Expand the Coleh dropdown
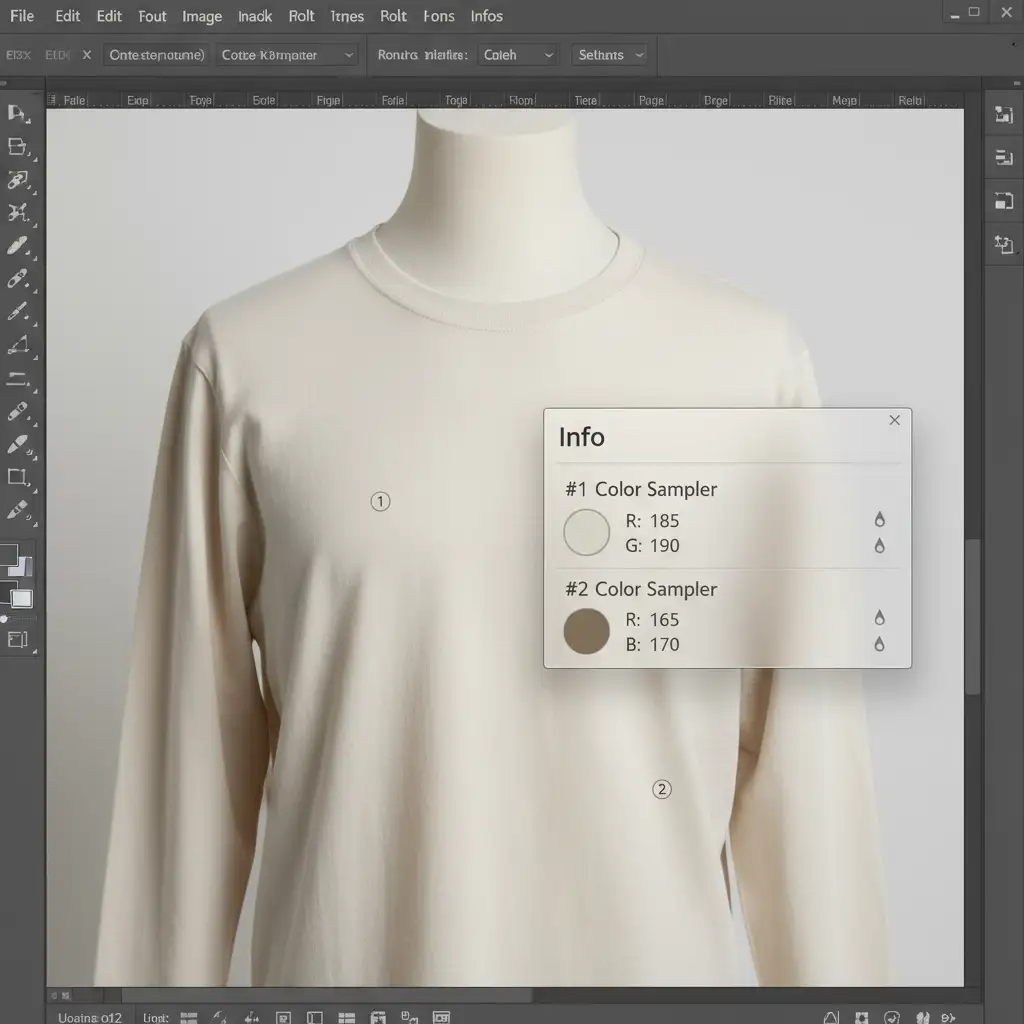The image size is (1024, 1024). pos(518,55)
